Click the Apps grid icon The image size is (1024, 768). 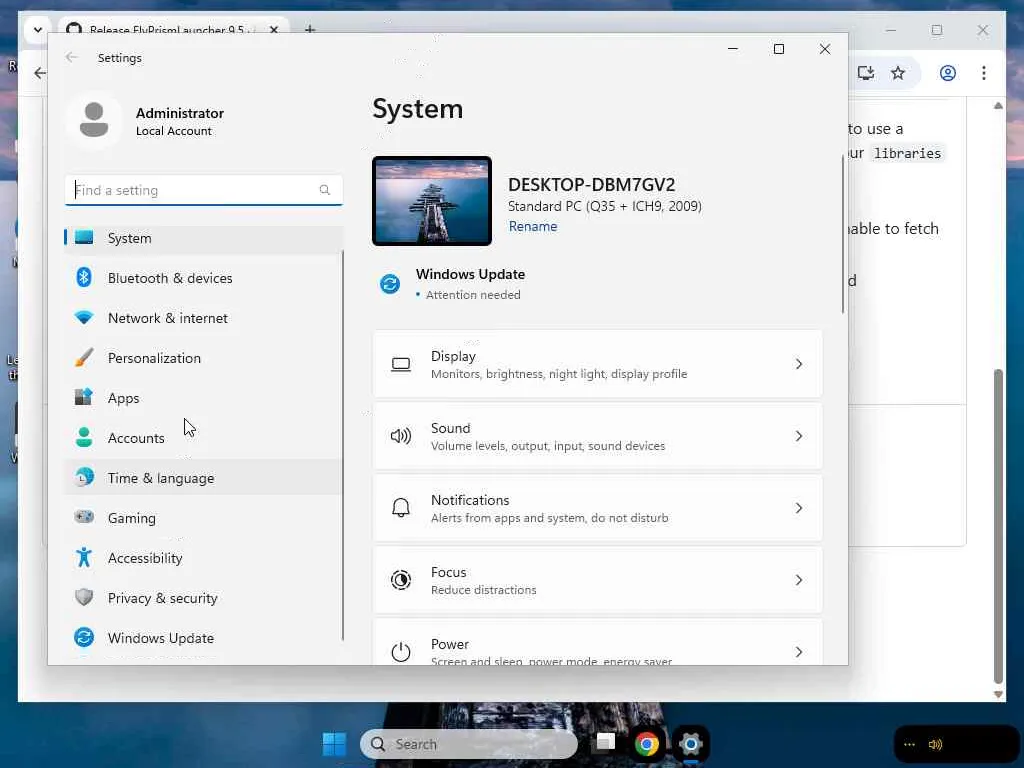(x=84, y=397)
